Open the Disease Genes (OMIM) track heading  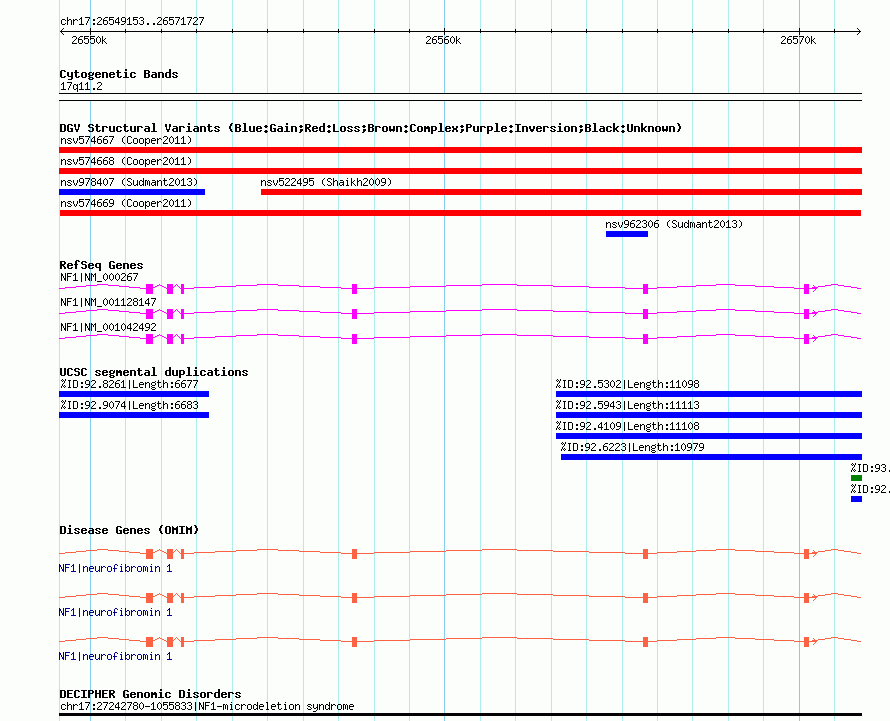[x=129, y=530]
